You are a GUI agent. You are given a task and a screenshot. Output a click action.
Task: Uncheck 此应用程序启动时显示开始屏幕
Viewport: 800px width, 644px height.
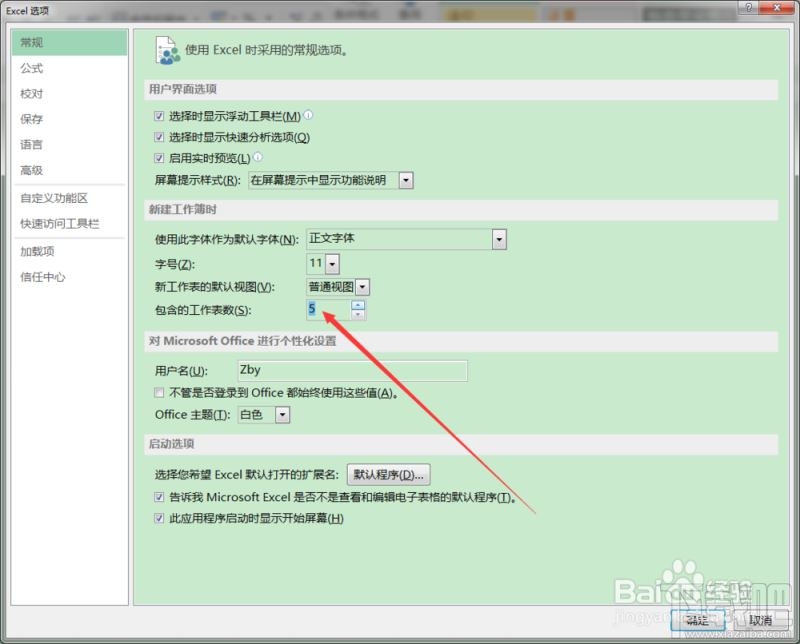(x=159, y=518)
